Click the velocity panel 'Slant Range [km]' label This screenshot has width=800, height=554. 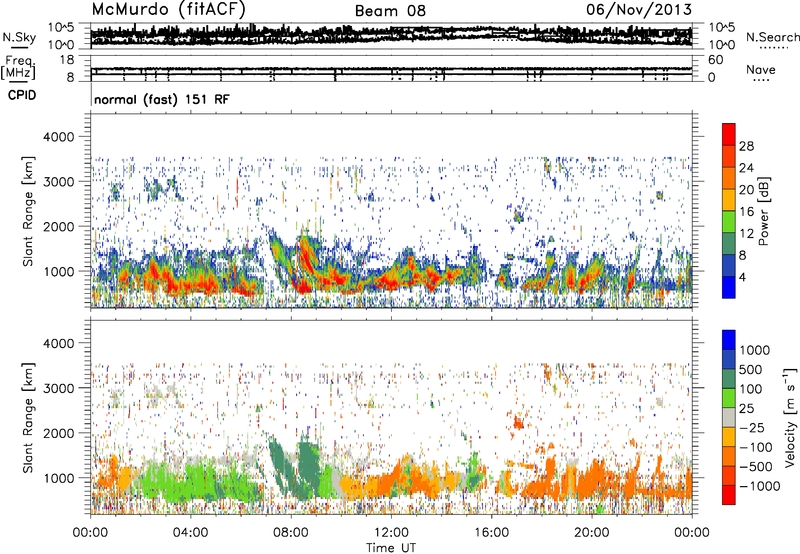tap(28, 418)
